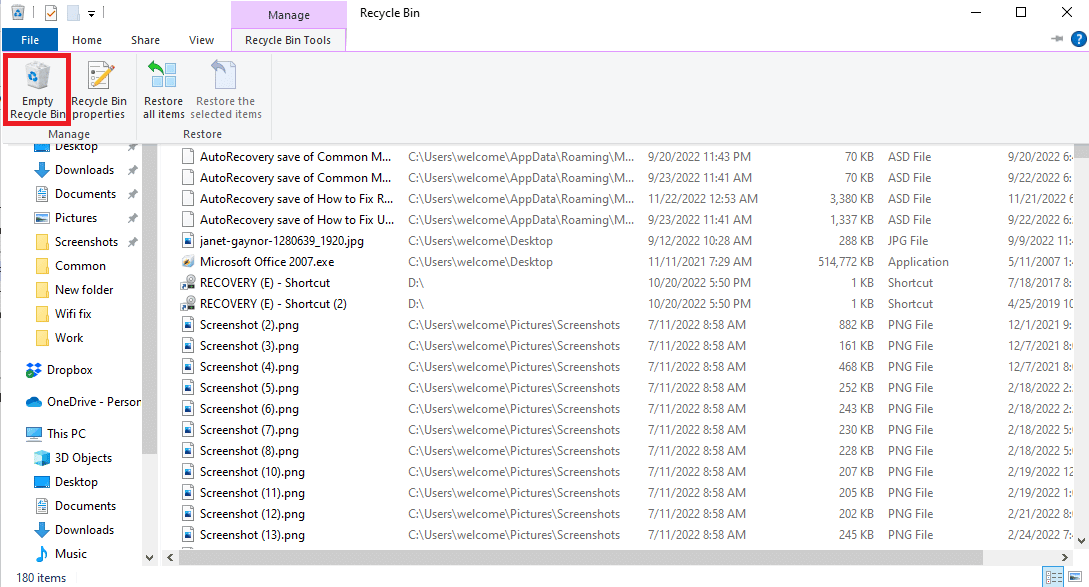Click the Empty Recycle Bin icon
Viewport: 1089px width, 587px height.
point(37,90)
